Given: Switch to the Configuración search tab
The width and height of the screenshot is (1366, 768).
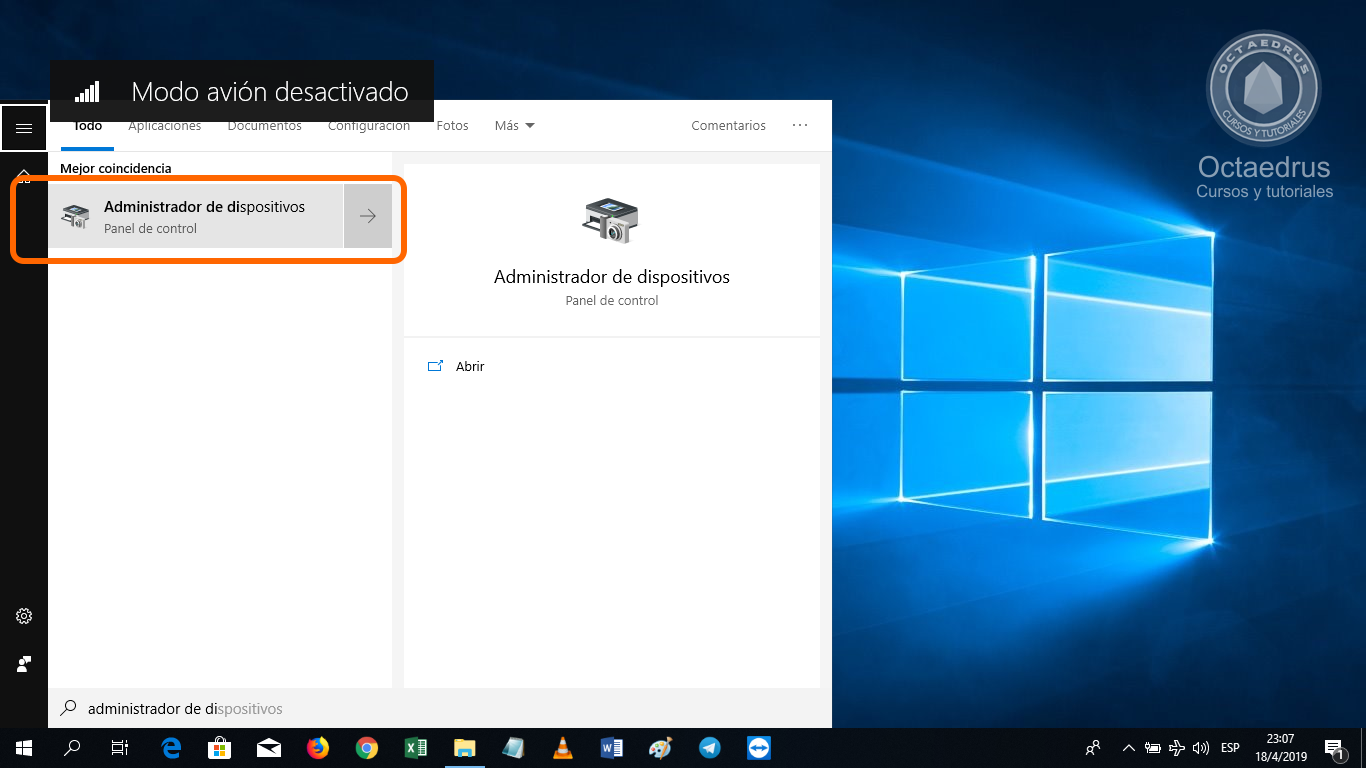Looking at the screenshot, I should click(x=369, y=126).
